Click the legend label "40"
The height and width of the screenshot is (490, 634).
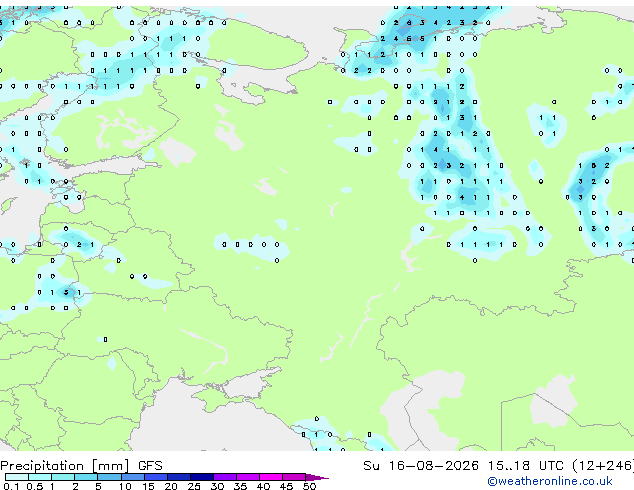[263, 486]
